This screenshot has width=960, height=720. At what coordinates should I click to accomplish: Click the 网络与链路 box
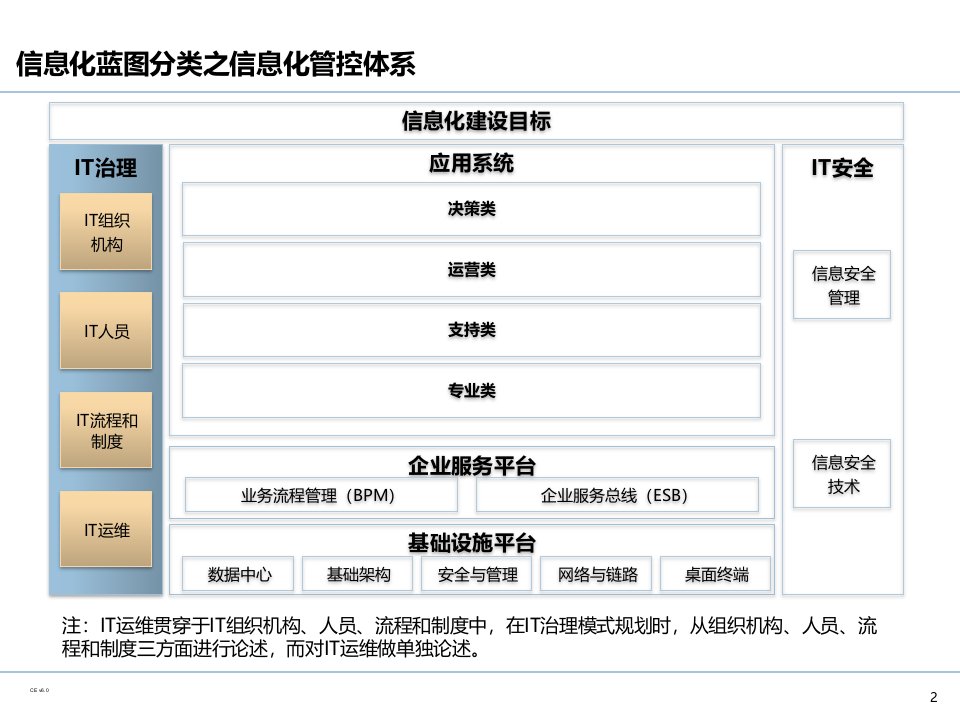[596, 574]
